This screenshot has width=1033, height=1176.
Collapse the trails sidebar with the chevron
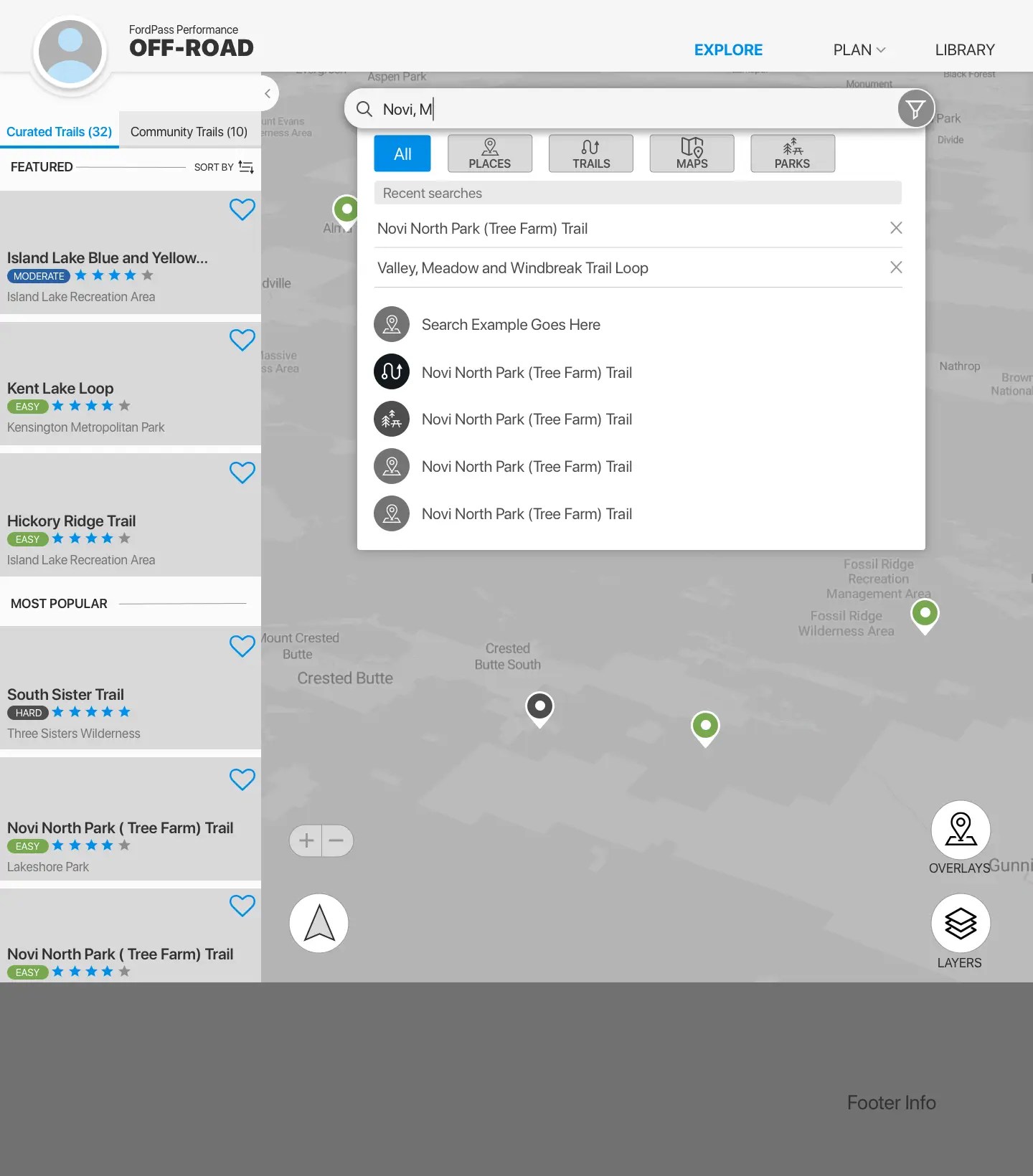(267, 93)
